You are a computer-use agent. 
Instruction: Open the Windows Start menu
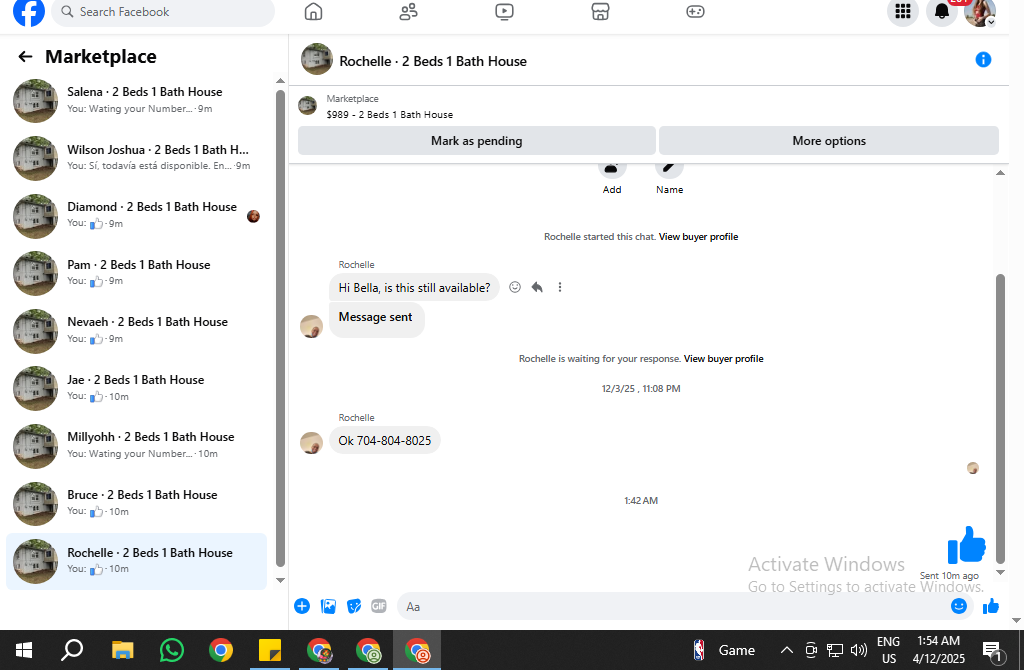pos(24,650)
